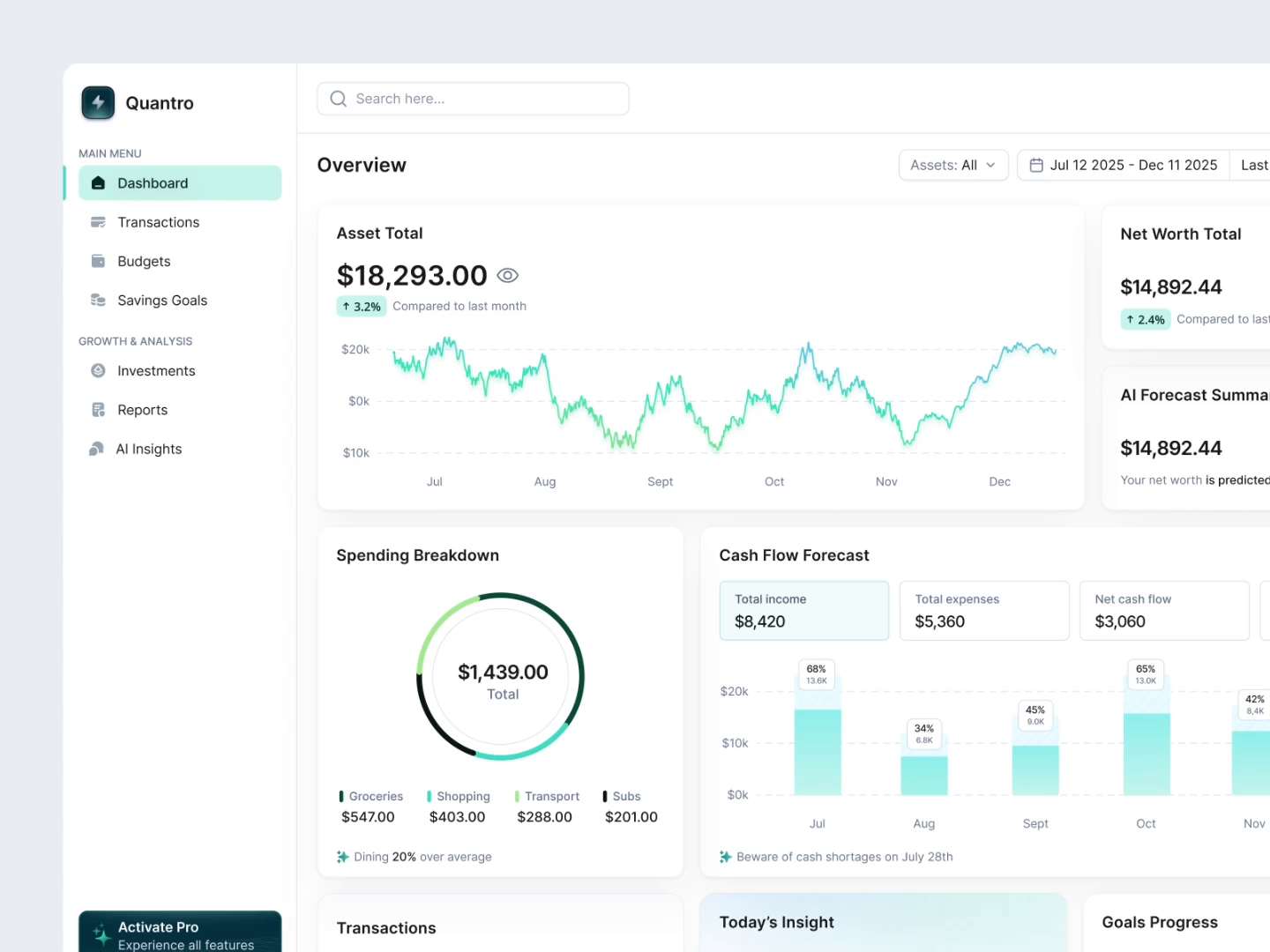Switch to the Today's Insight panel

(x=776, y=922)
